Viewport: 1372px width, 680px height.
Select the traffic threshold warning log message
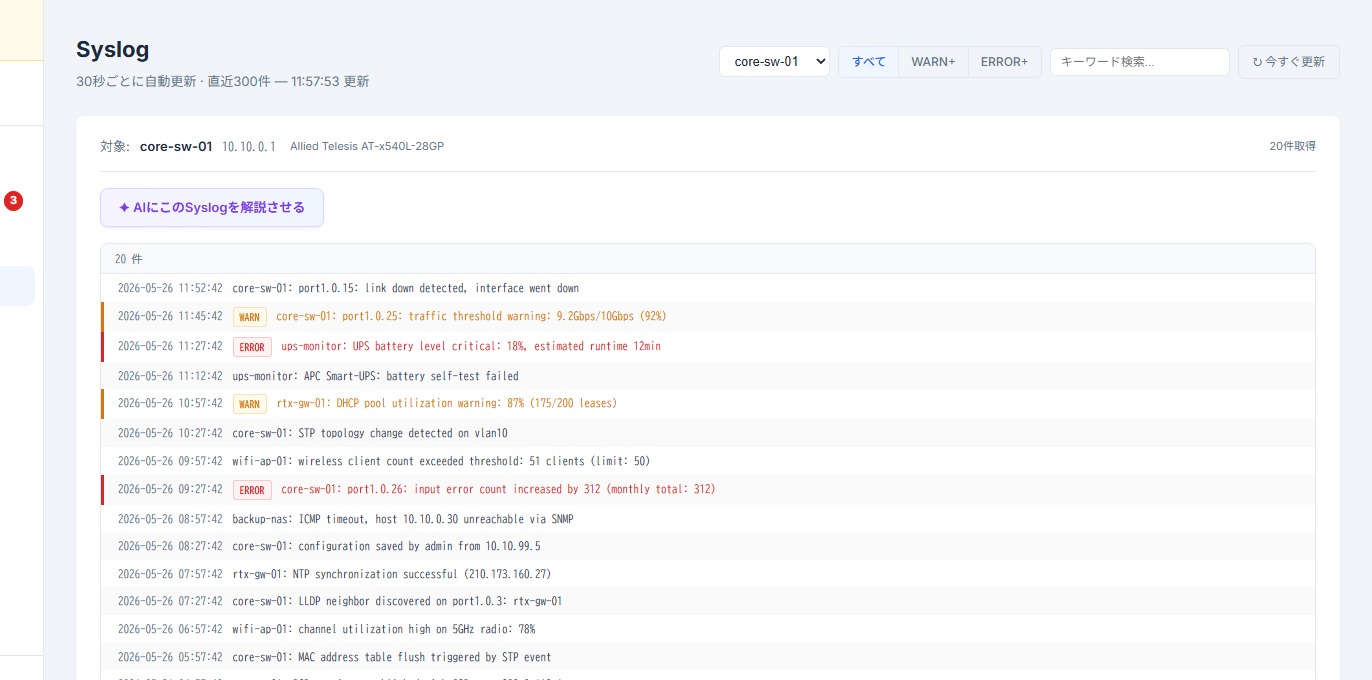coord(471,316)
